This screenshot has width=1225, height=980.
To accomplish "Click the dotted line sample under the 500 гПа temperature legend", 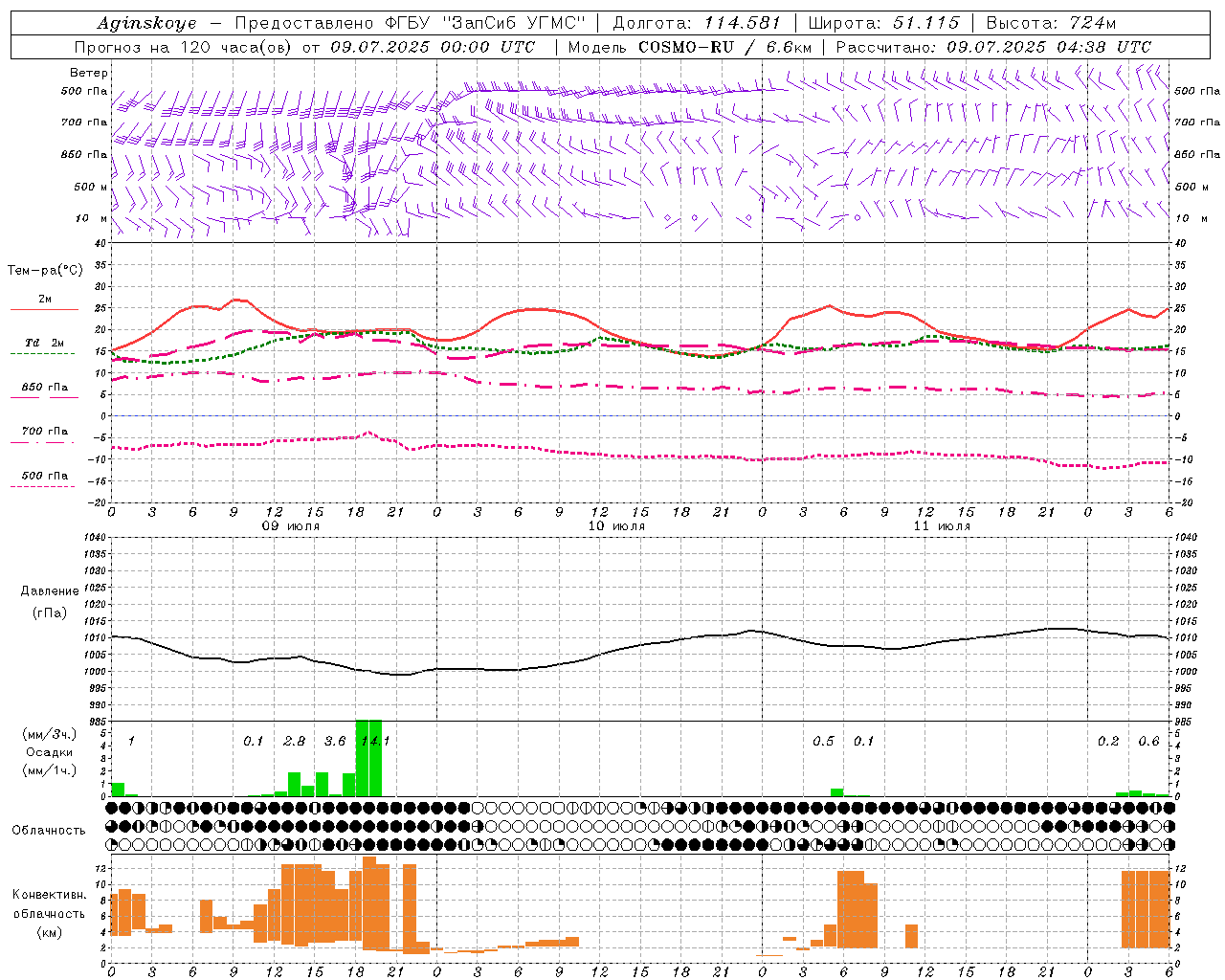I will click(x=42, y=486).
